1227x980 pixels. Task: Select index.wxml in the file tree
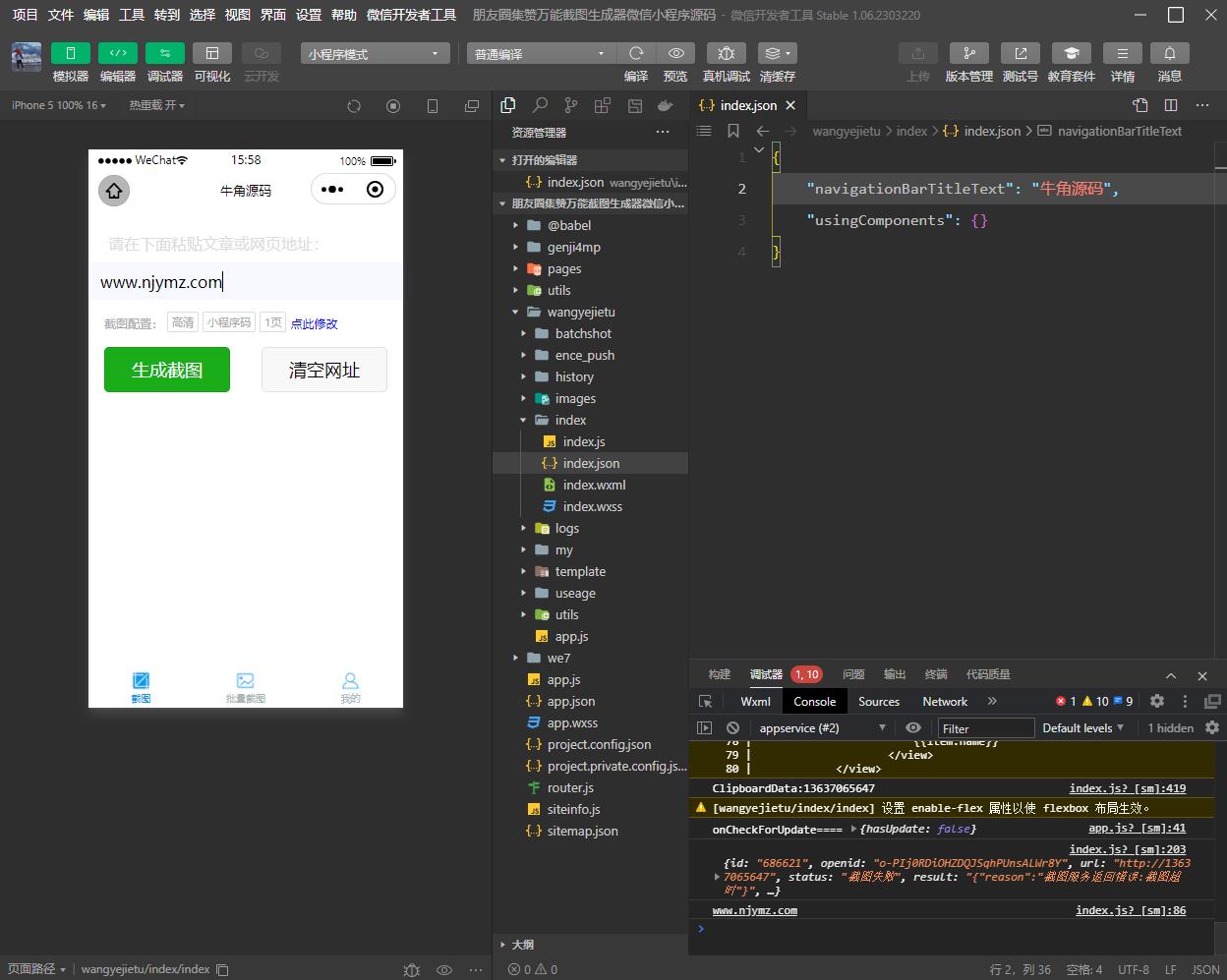(594, 485)
